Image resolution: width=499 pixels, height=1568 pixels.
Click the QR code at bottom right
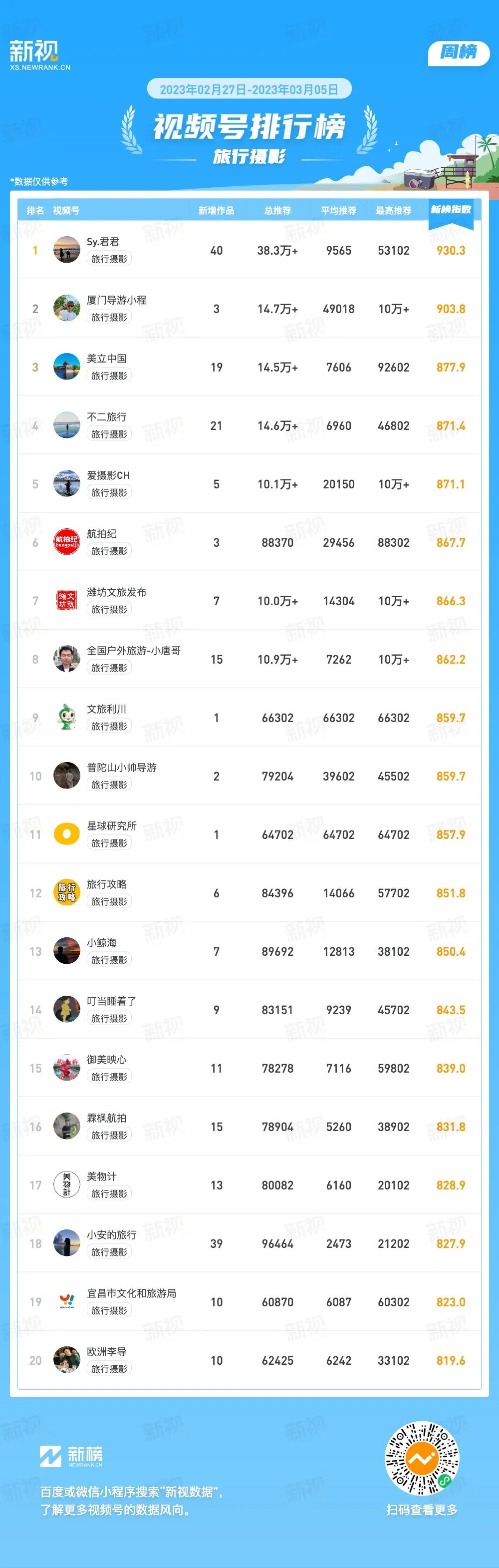coord(422,1458)
